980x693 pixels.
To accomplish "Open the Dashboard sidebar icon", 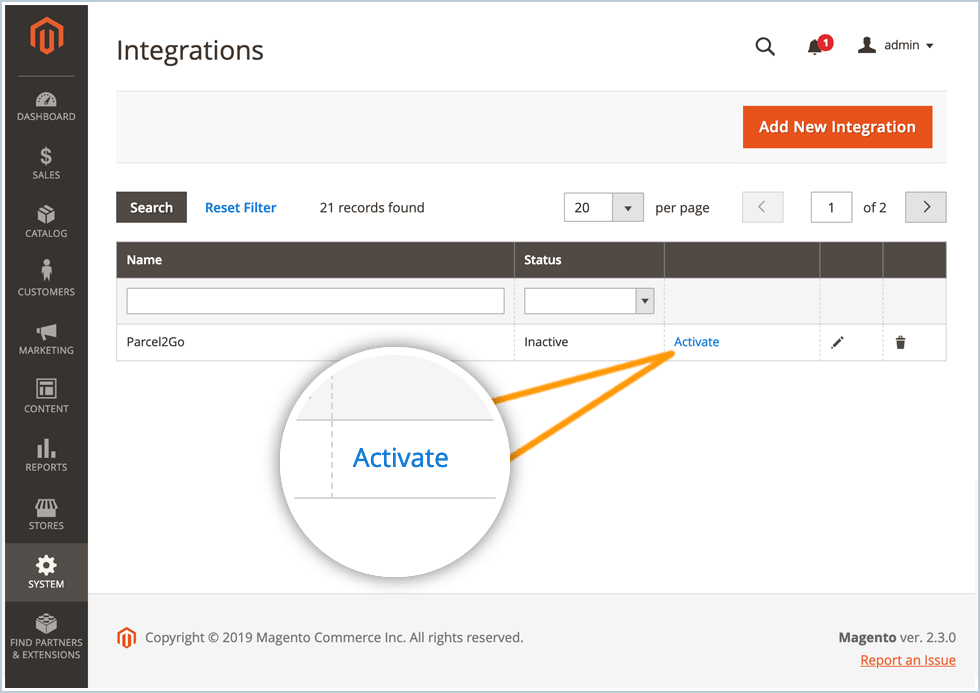I will [46, 106].
